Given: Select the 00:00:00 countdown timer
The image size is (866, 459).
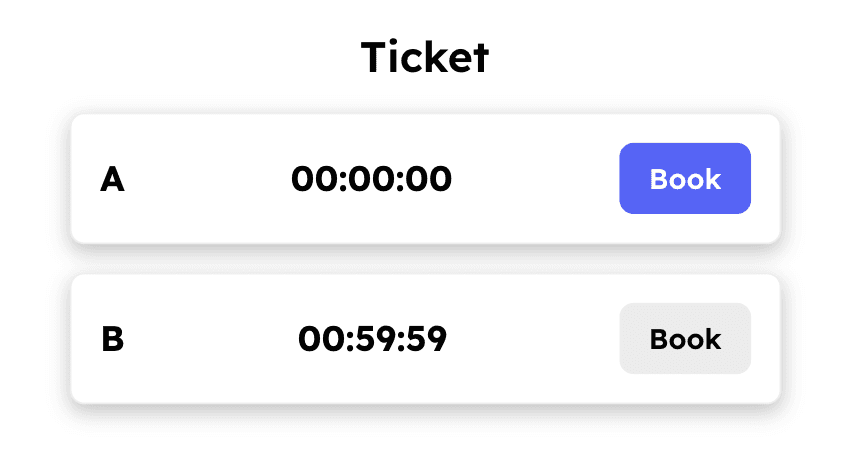Looking at the screenshot, I should pyautogui.click(x=371, y=179).
